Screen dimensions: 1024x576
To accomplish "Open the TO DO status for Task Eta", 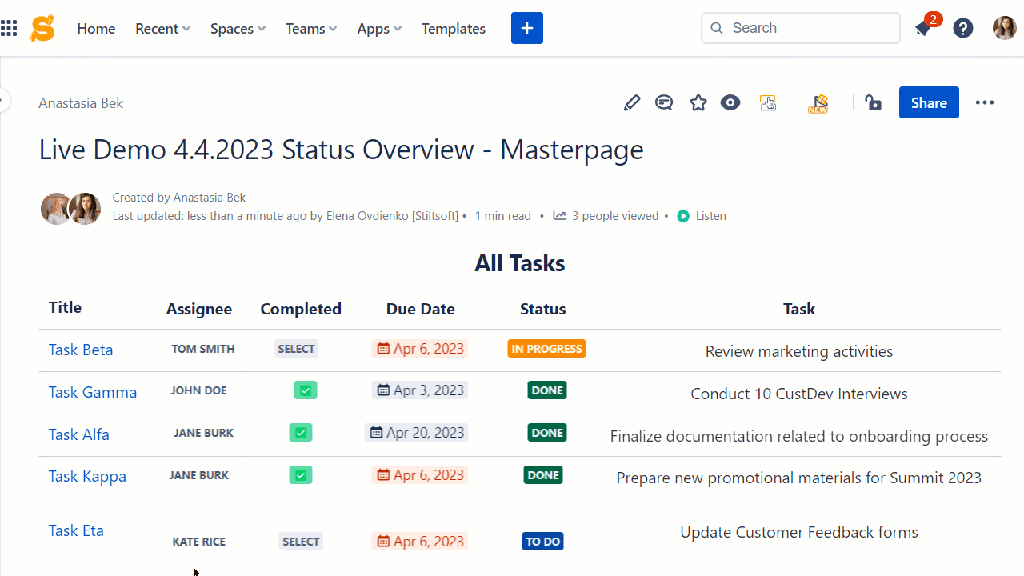I will click(543, 541).
